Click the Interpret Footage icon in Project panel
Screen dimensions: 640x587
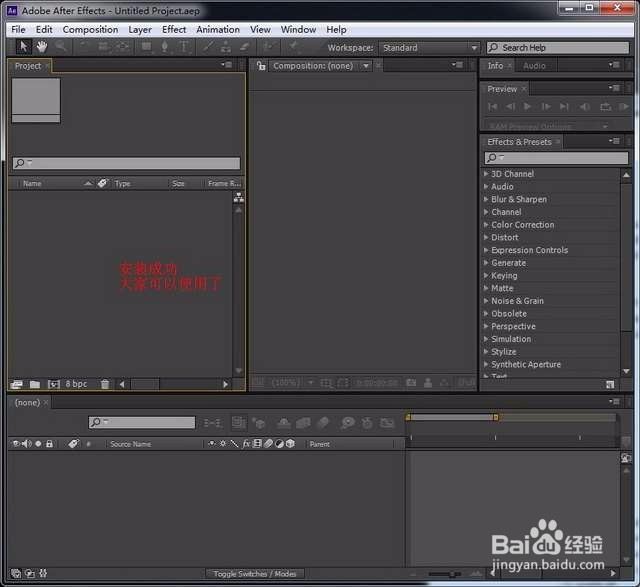(x=16, y=384)
